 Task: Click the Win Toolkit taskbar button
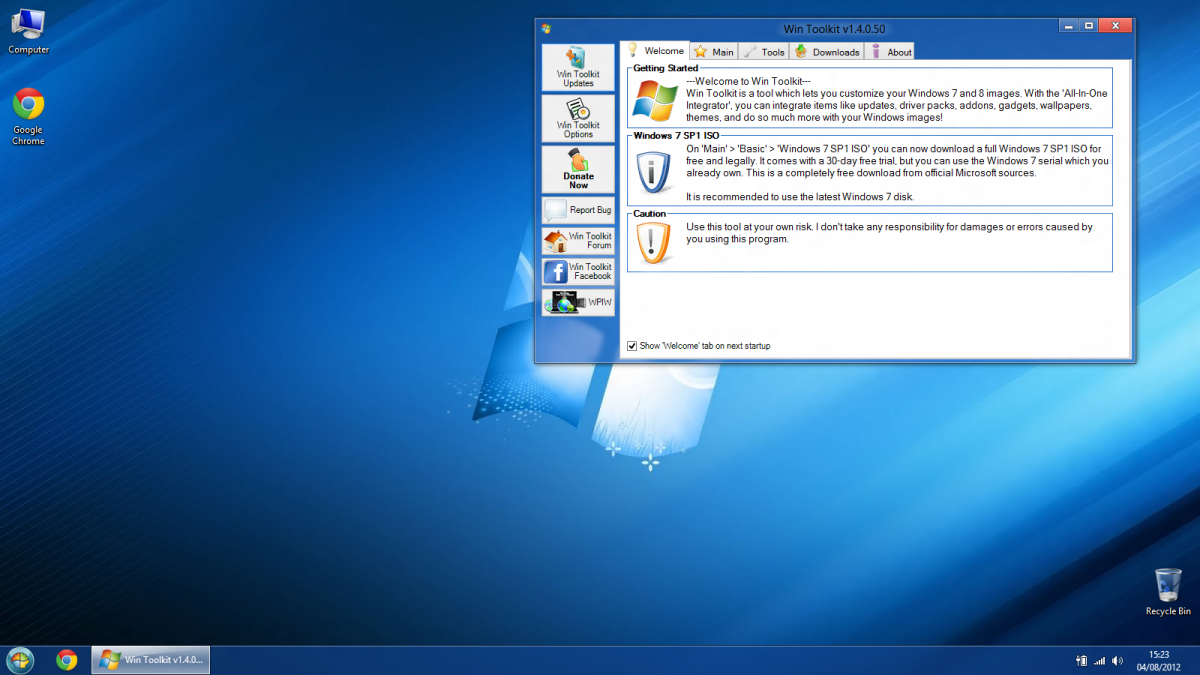(151, 660)
